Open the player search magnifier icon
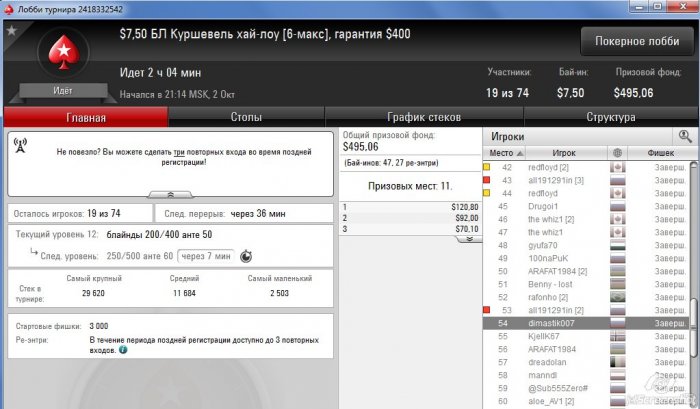Image resolution: width=700 pixels, height=409 pixels. tap(684, 137)
